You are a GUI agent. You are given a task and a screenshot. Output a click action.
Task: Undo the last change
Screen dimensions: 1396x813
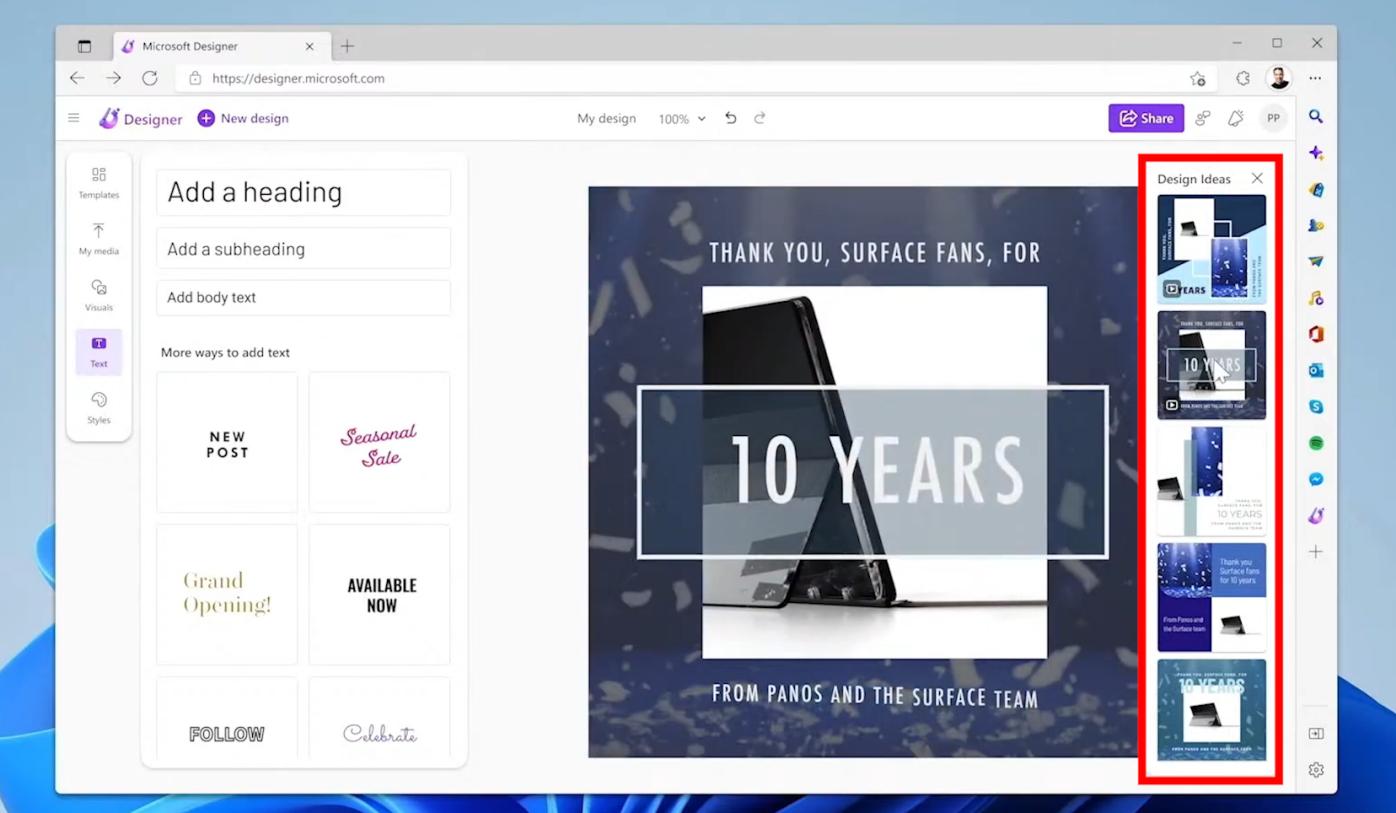click(x=730, y=117)
